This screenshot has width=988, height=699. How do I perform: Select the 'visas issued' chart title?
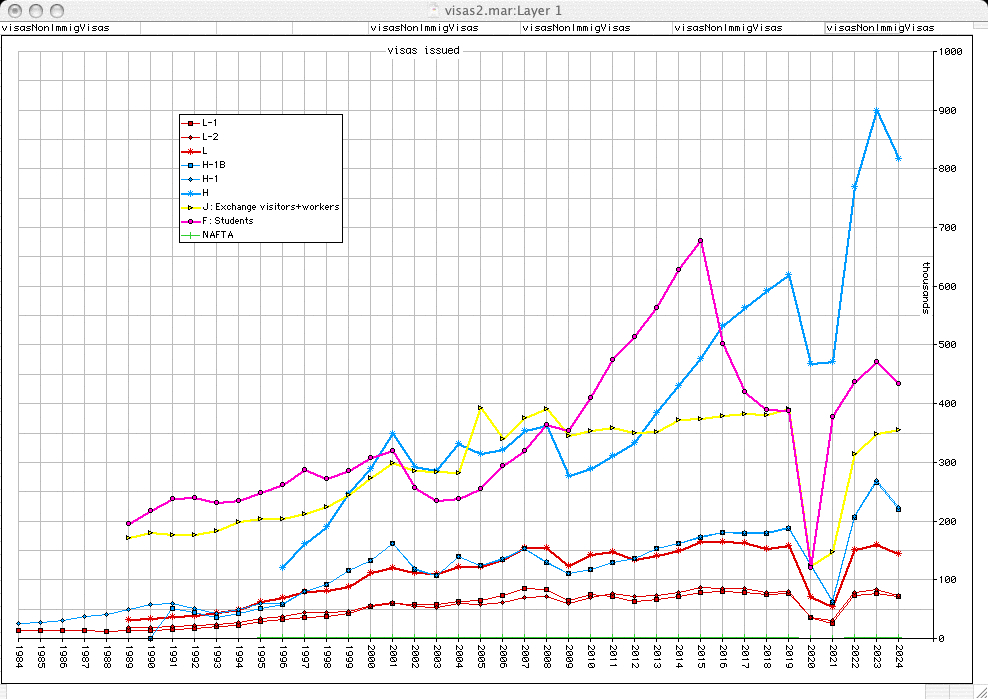click(423, 49)
